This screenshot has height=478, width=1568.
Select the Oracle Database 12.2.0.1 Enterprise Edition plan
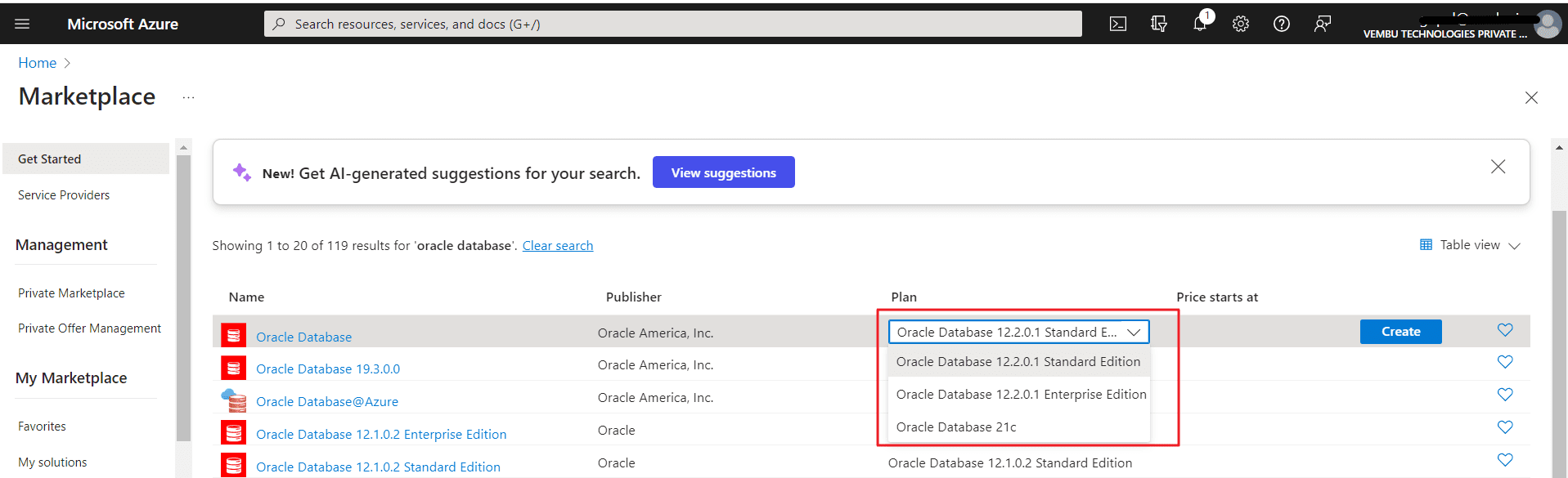pos(1019,395)
